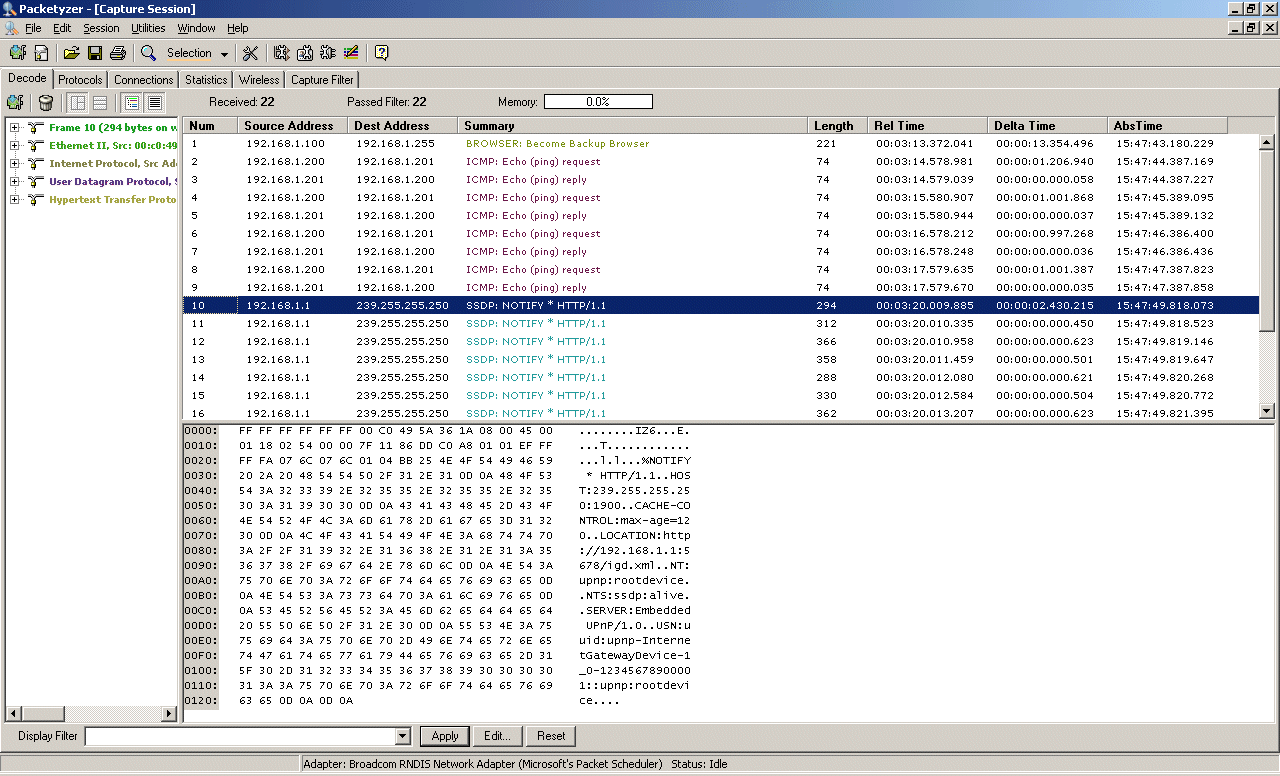Image resolution: width=1280 pixels, height=776 pixels.
Task: Open the Utilities menu
Action: [148, 28]
